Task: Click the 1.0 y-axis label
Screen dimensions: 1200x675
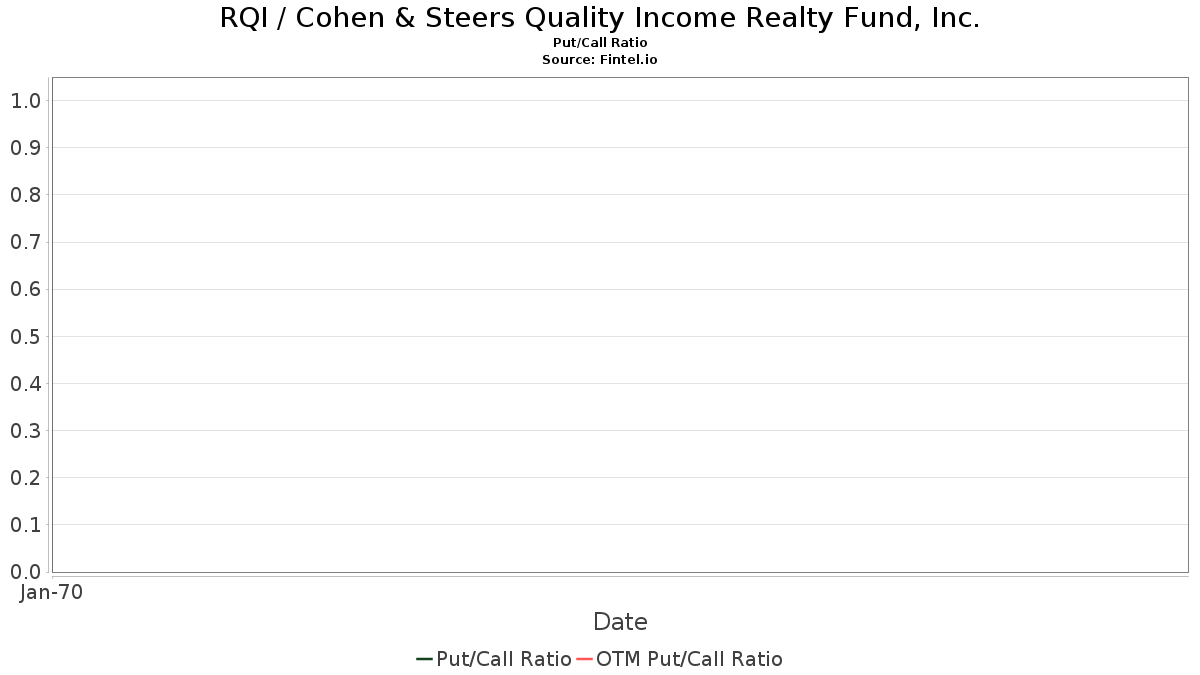Action: pos(26,100)
